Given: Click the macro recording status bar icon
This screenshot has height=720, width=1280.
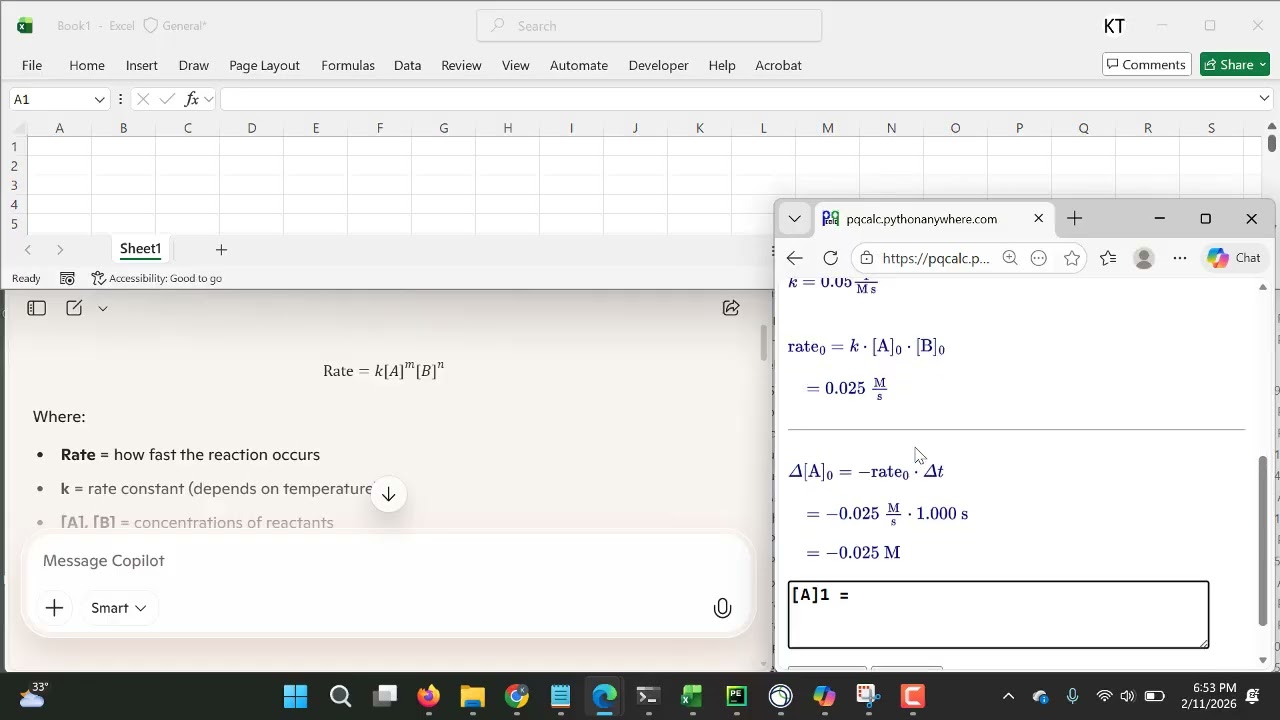Looking at the screenshot, I should (x=67, y=278).
